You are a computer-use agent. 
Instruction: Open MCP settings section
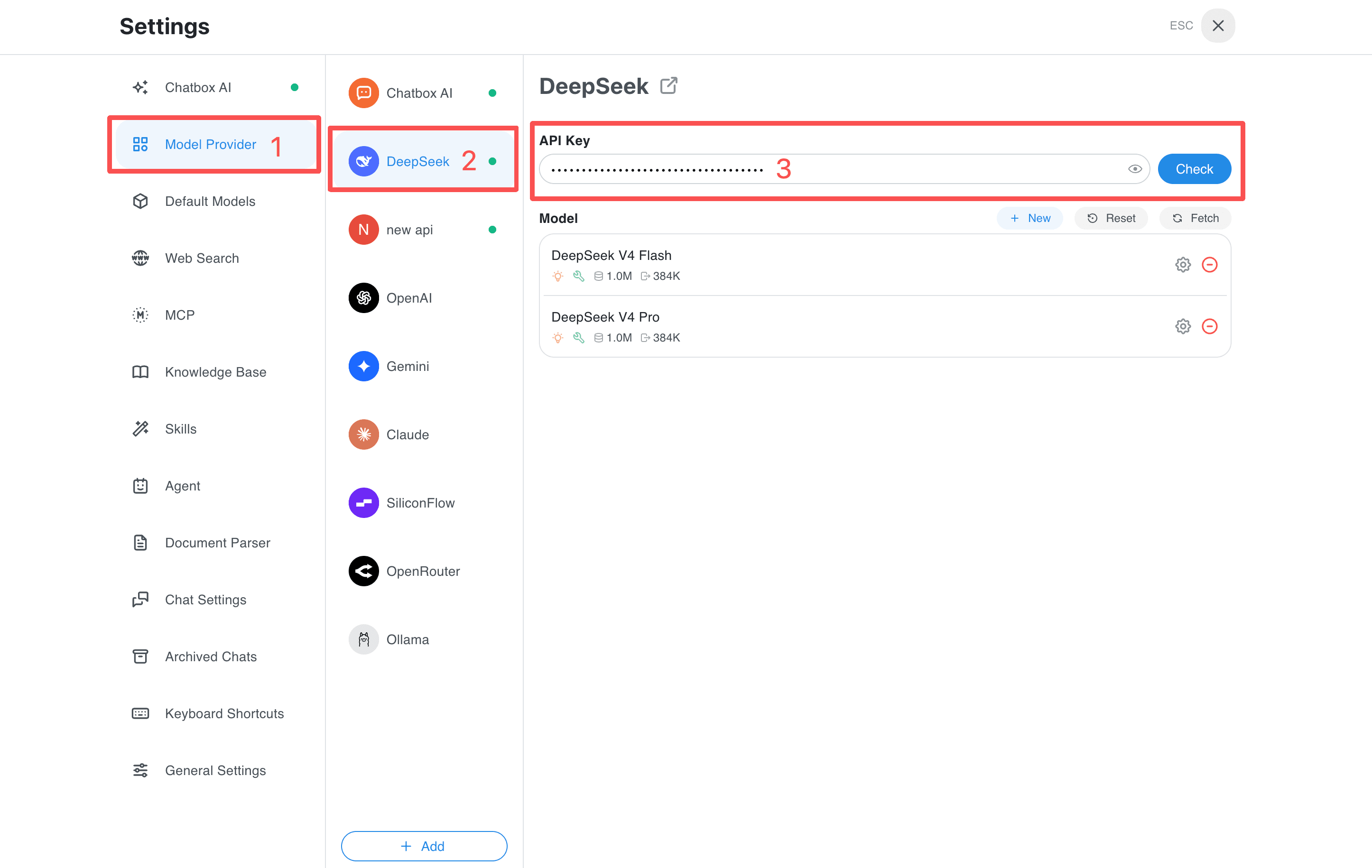point(215,315)
